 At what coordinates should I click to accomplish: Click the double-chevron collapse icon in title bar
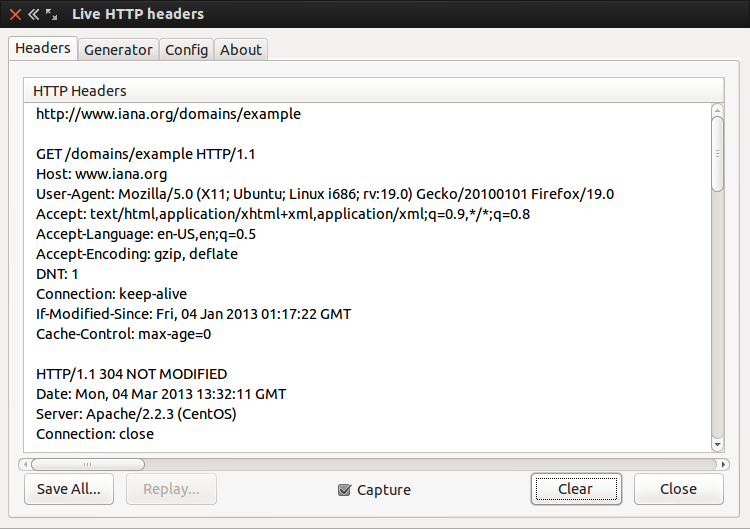(x=33, y=14)
